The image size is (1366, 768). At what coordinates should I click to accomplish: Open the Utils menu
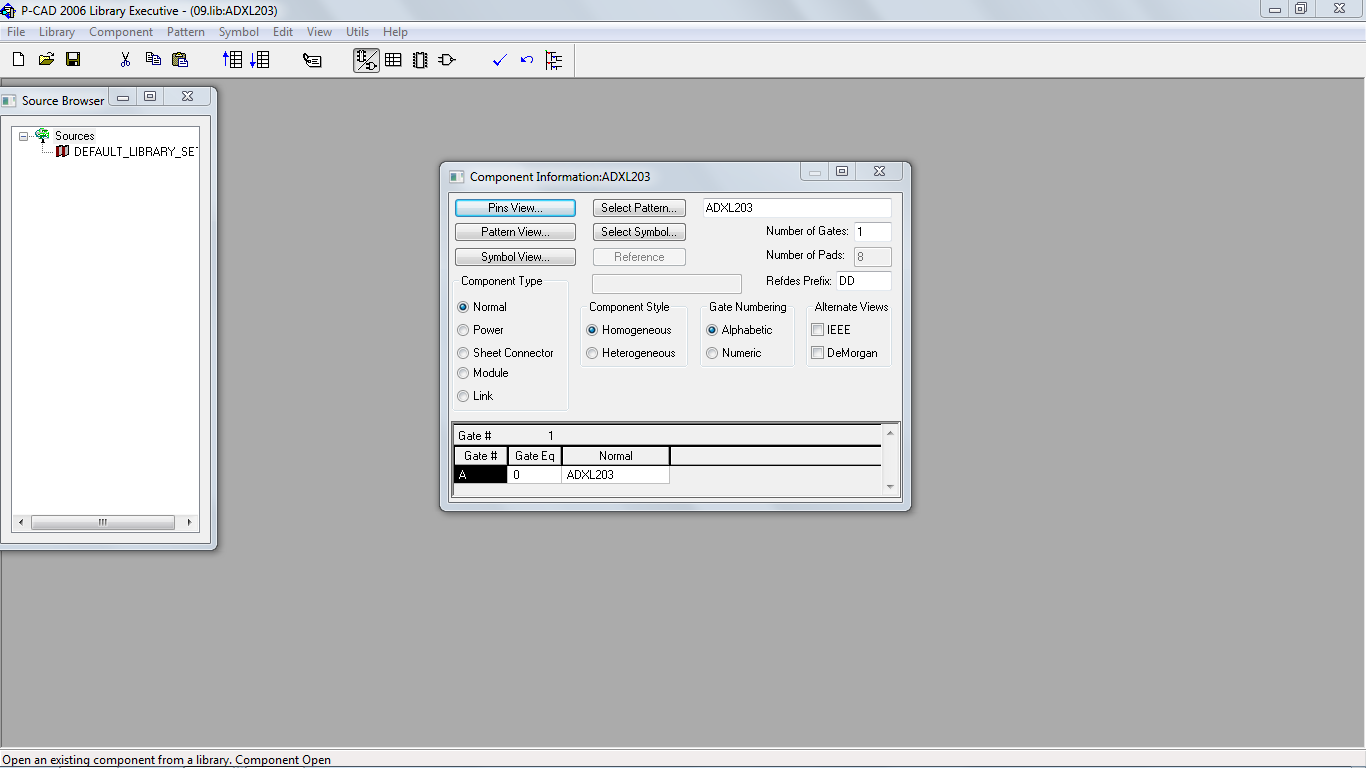coord(358,32)
